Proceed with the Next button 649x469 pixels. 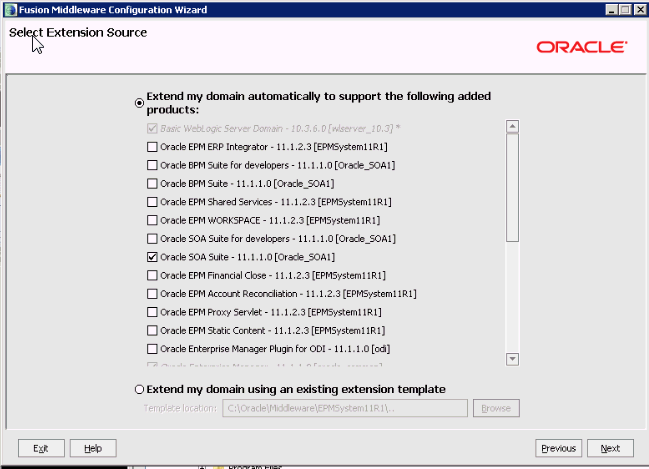tap(610, 448)
